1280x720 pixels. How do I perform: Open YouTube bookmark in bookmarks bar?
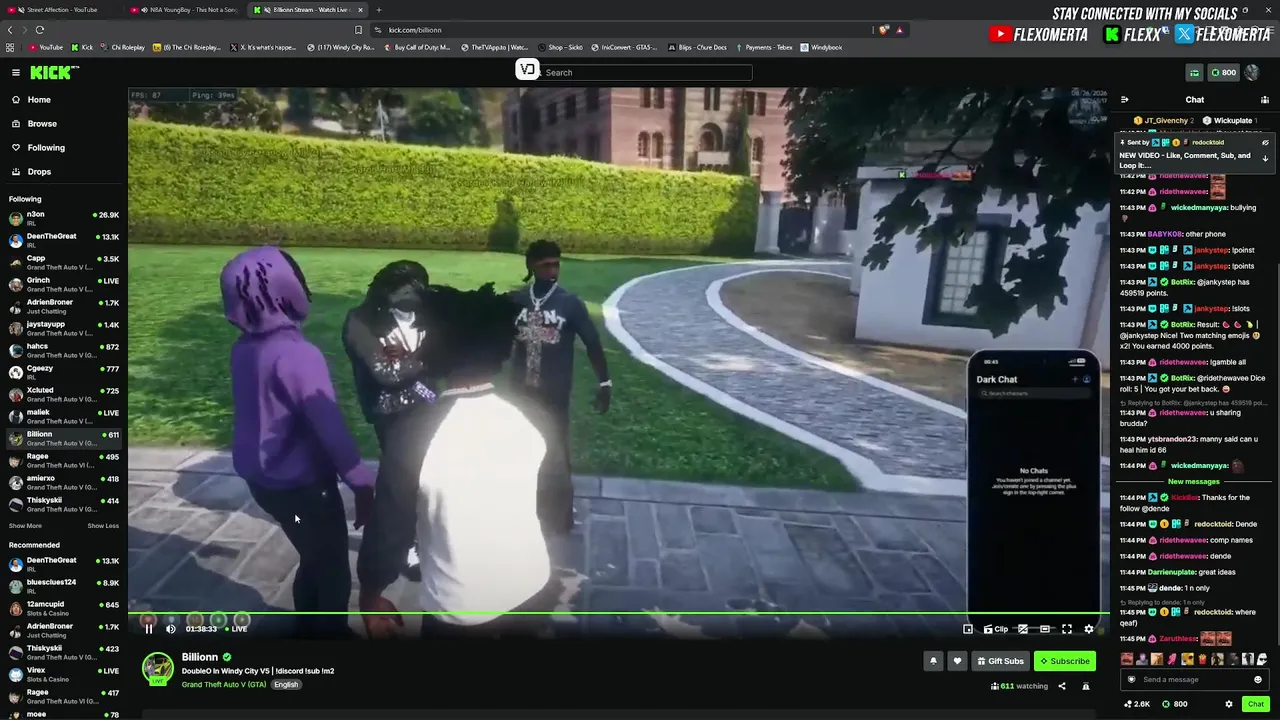click(47, 47)
